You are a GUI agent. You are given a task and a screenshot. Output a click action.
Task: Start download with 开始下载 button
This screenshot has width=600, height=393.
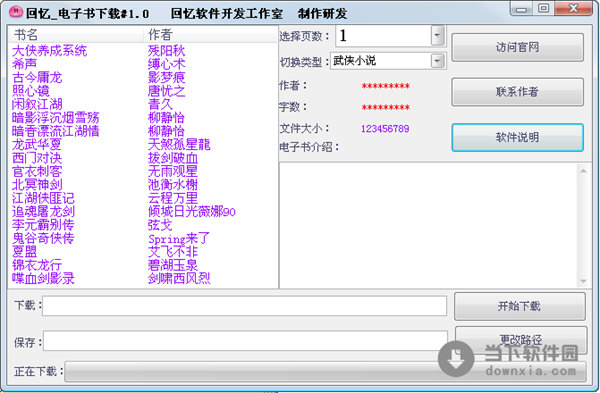(x=519, y=306)
